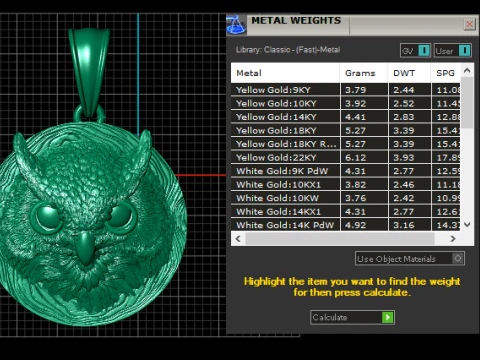Click the 3.93 DWT value
This screenshot has width=480, height=360.
pos(403,157)
